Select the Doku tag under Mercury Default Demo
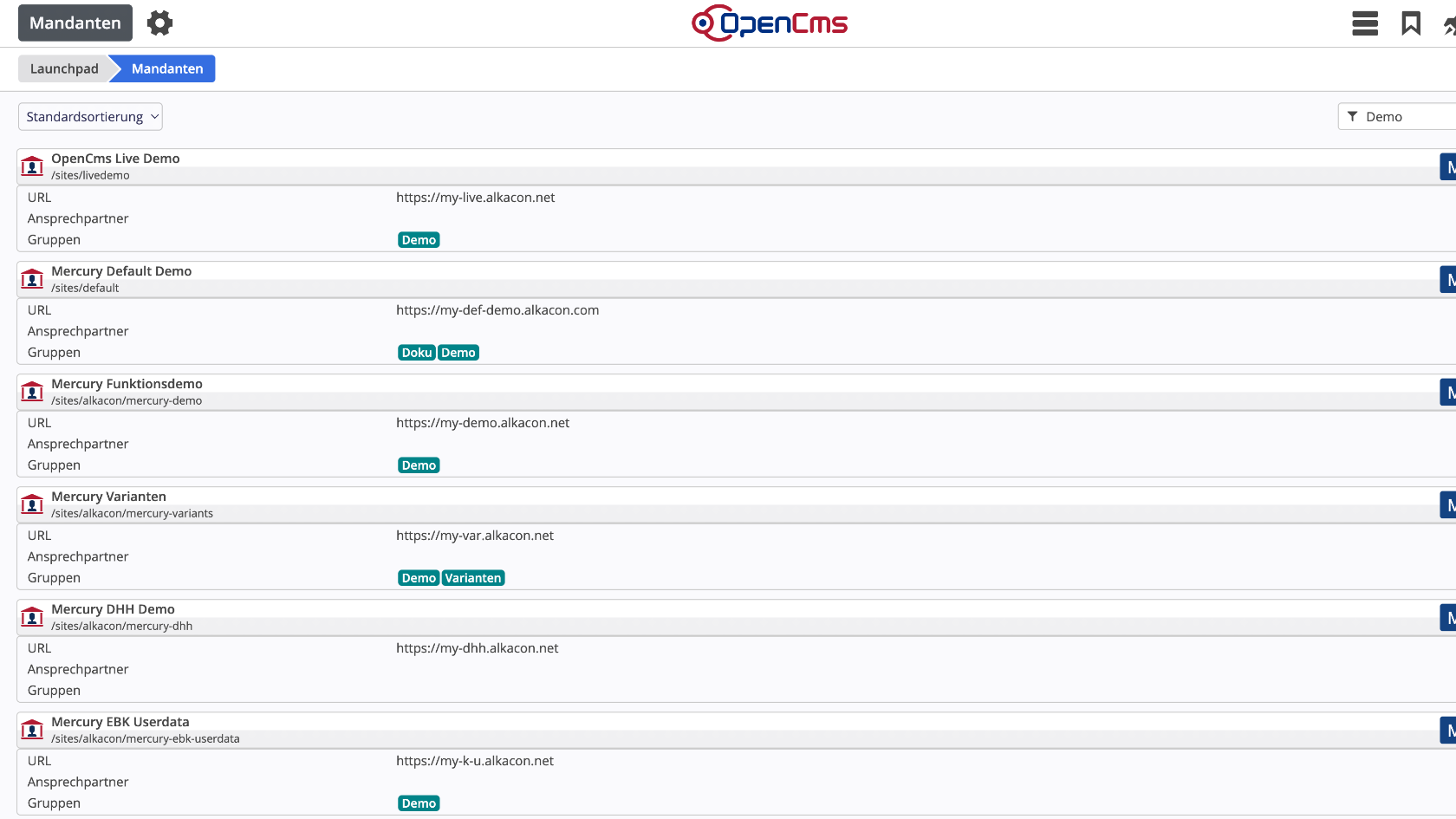The width and height of the screenshot is (1456, 819). (x=416, y=352)
